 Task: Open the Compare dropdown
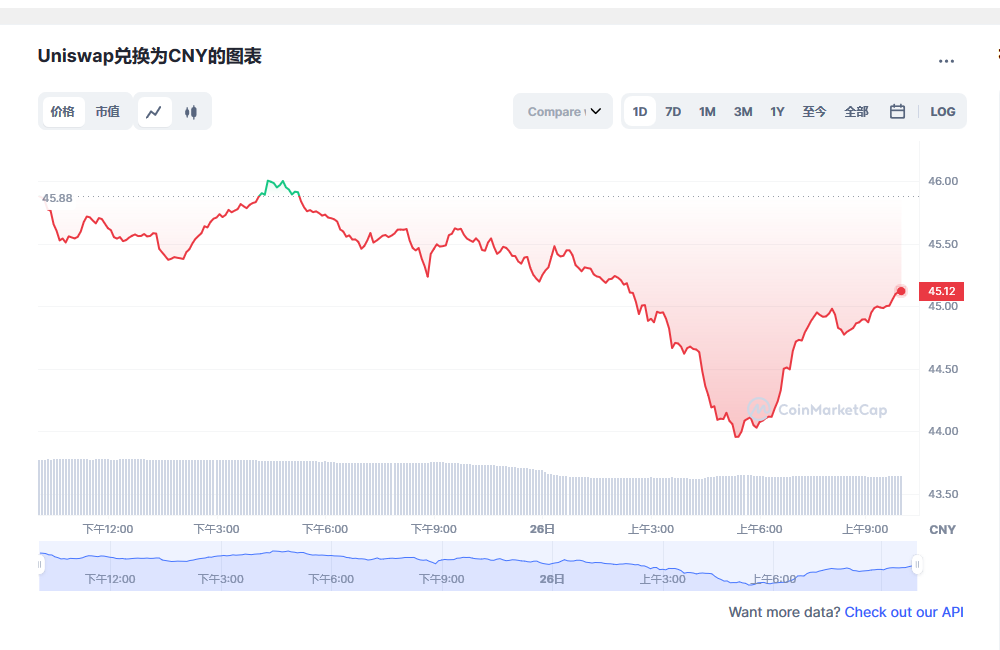click(x=563, y=112)
